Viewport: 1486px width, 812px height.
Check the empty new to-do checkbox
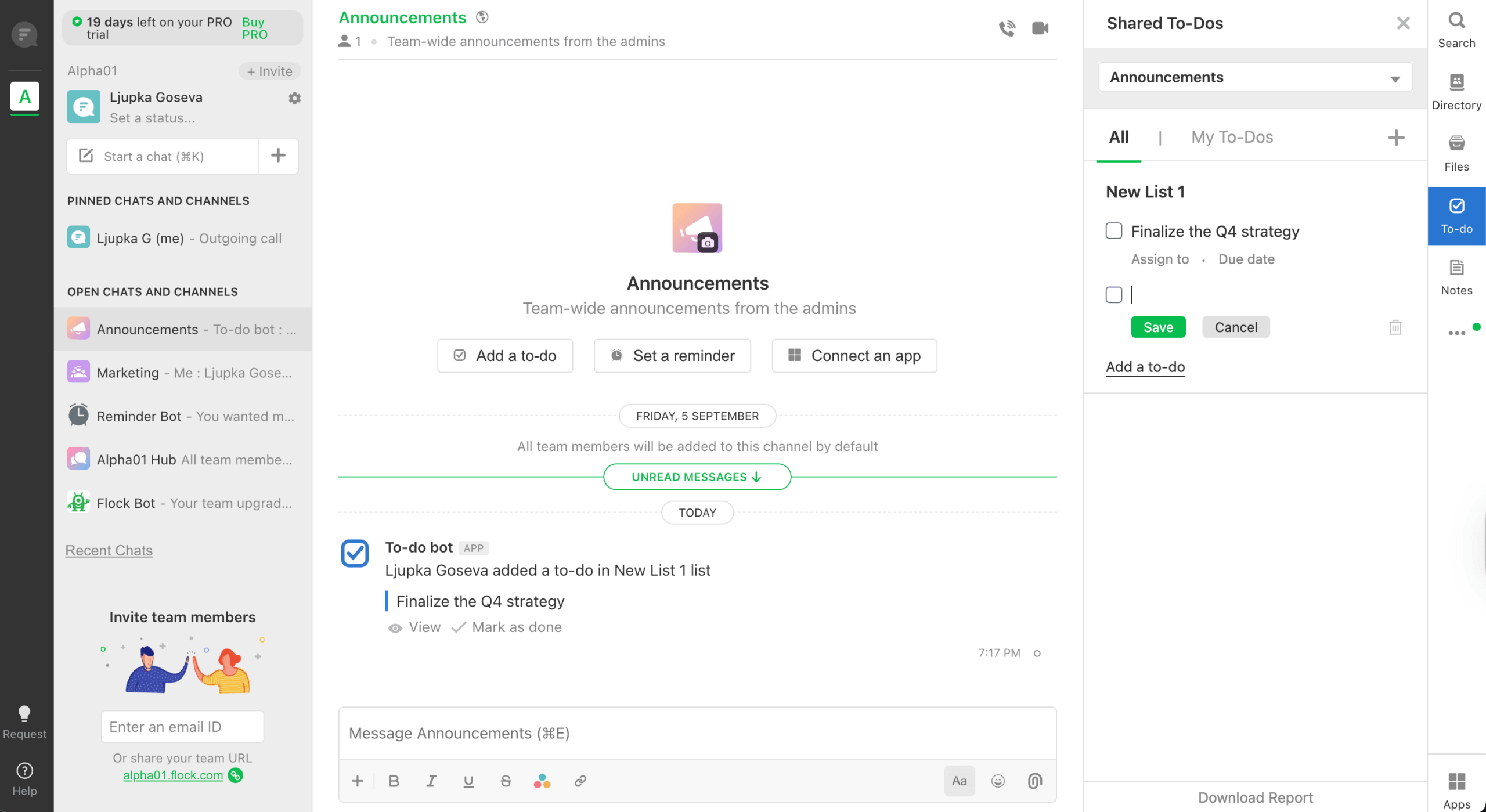pos(1114,295)
